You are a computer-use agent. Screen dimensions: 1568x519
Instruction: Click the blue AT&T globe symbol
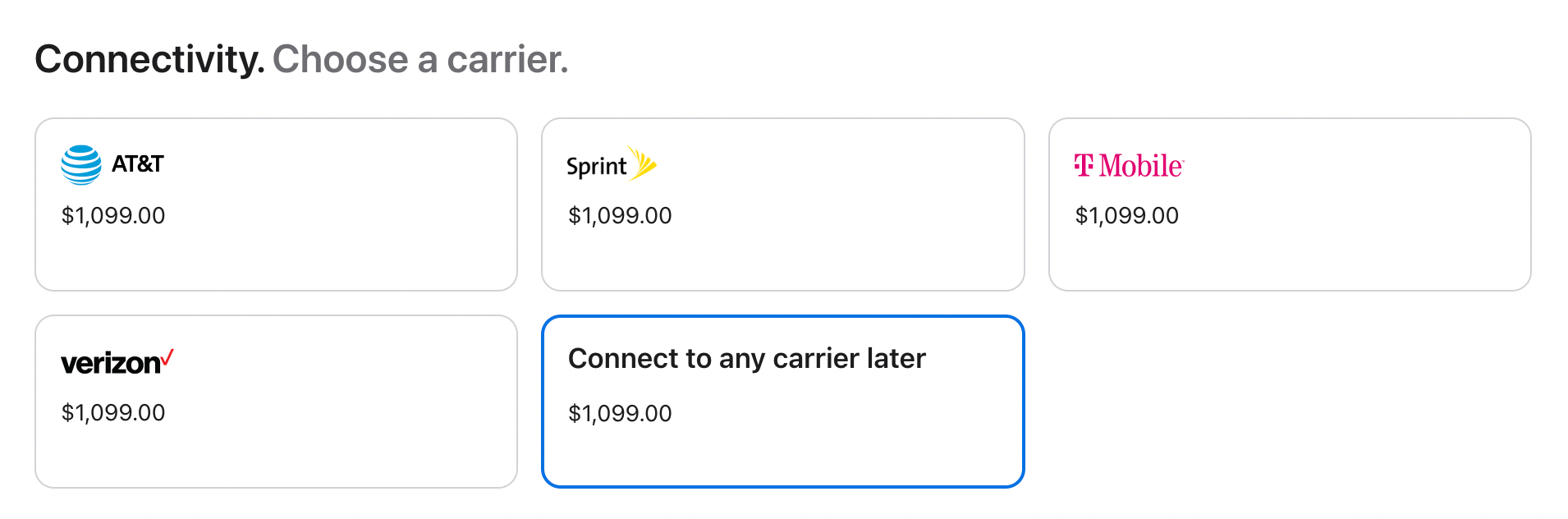click(80, 163)
